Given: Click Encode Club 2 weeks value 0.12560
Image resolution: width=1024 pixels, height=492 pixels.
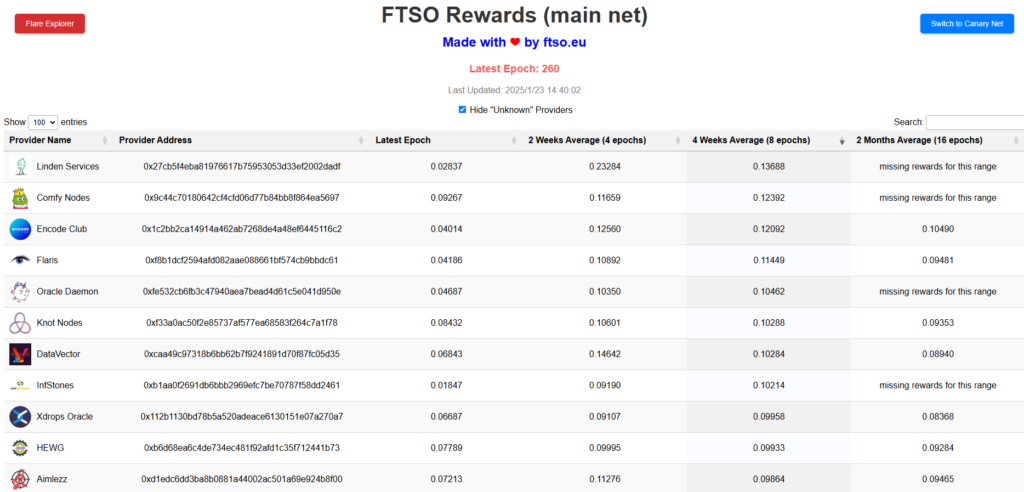Looking at the screenshot, I should tap(605, 229).
